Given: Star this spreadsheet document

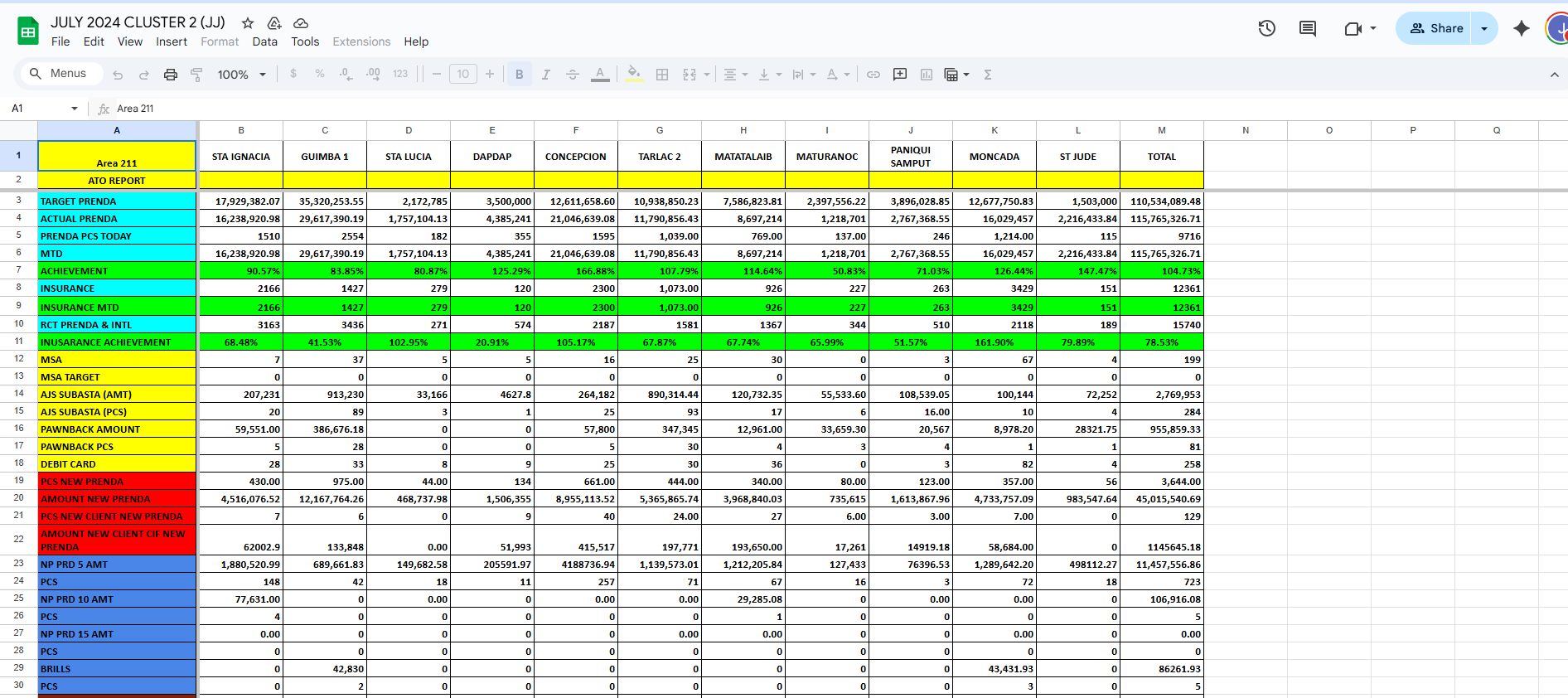Looking at the screenshot, I should click(x=247, y=23).
